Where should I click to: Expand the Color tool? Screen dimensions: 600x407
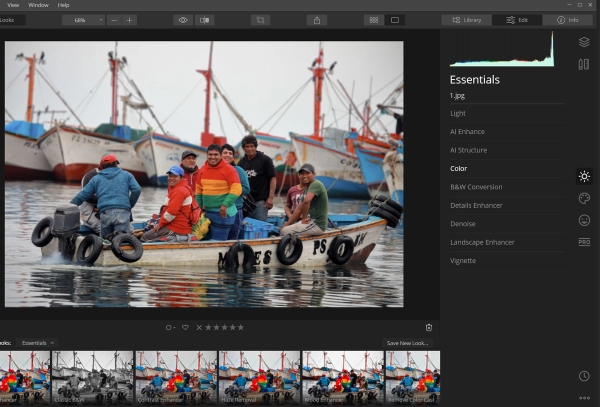507,168
